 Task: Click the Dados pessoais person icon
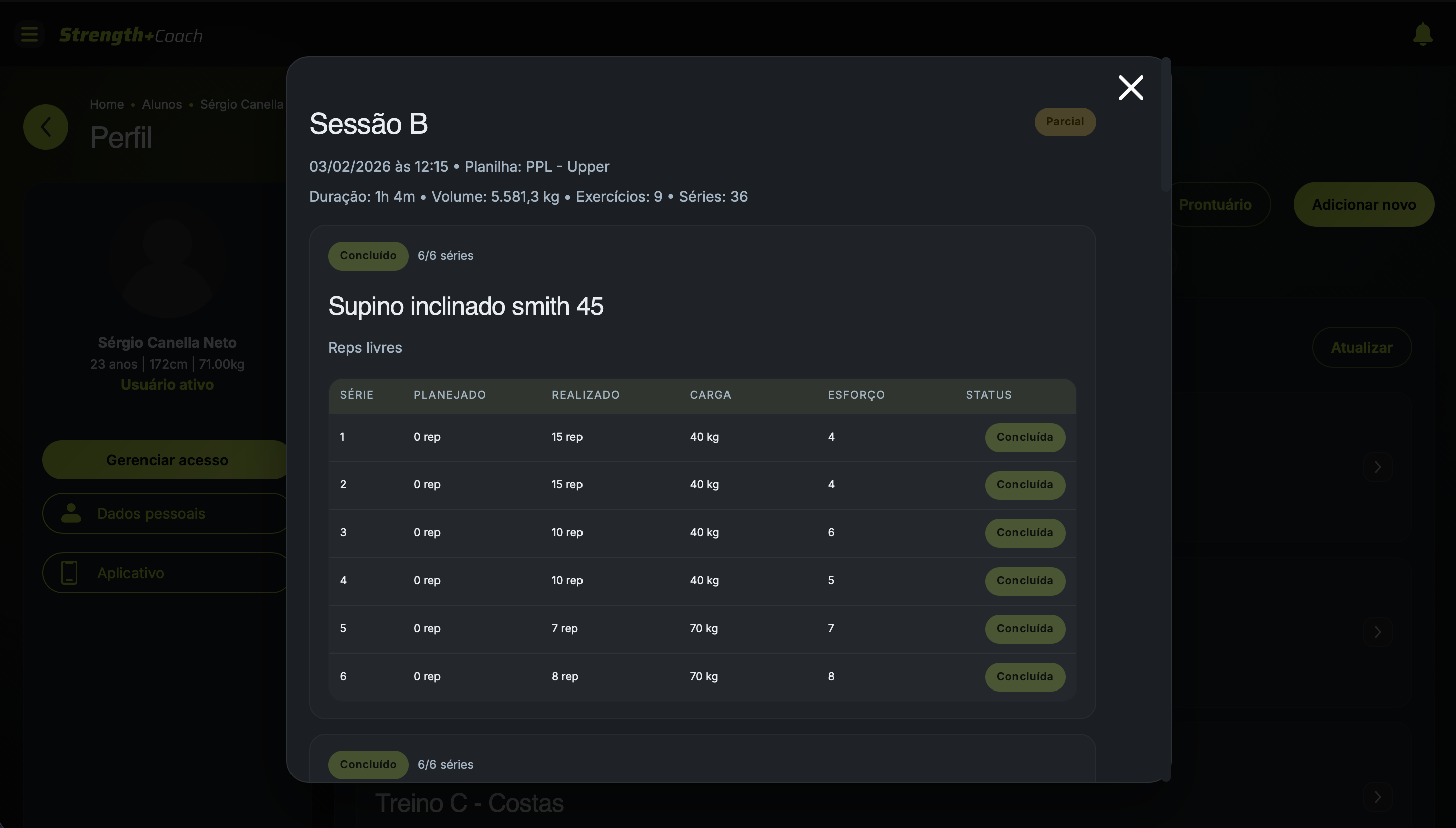point(71,513)
